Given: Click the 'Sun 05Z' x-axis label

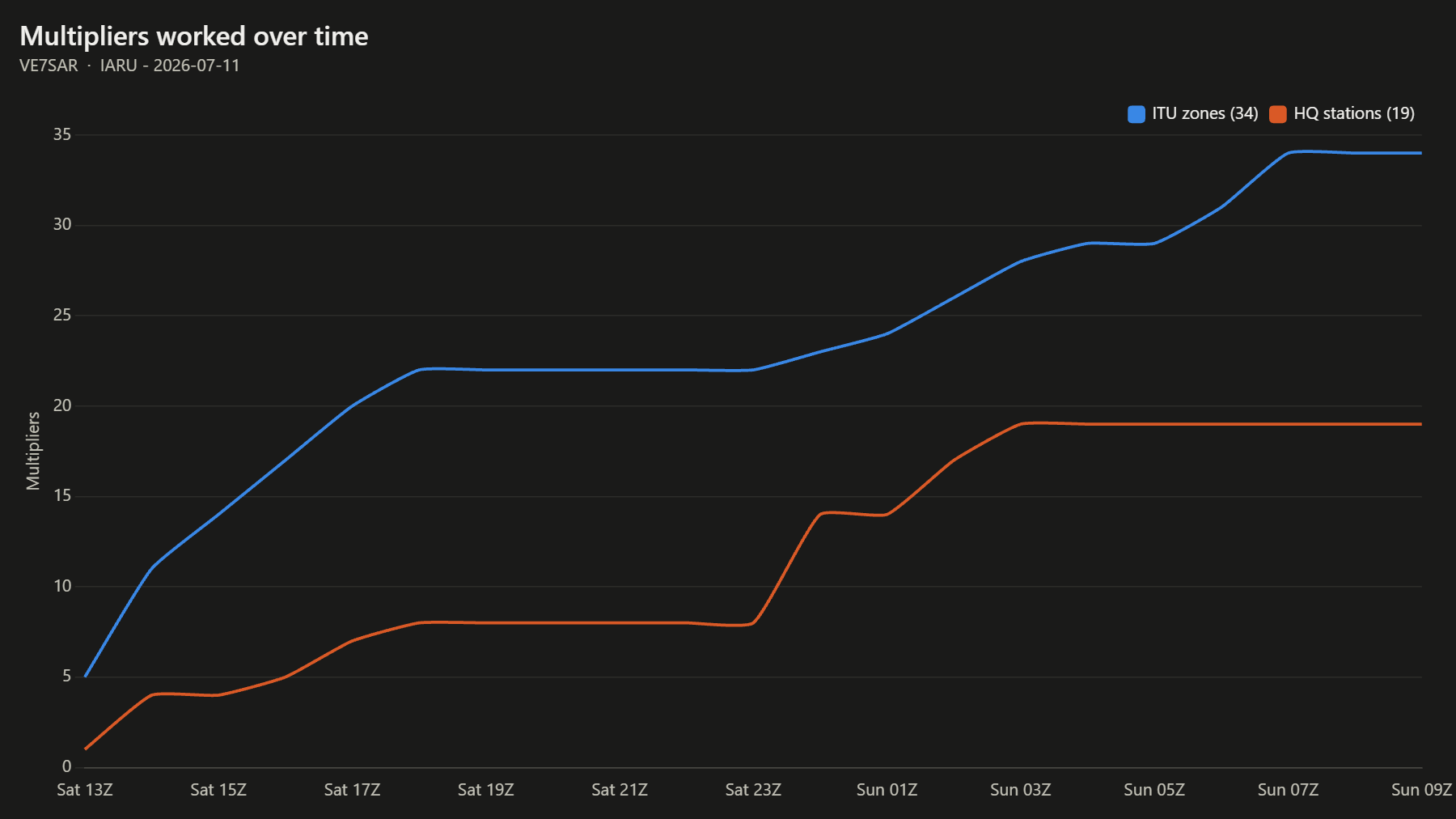Looking at the screenshot, I should (1154, 790).
